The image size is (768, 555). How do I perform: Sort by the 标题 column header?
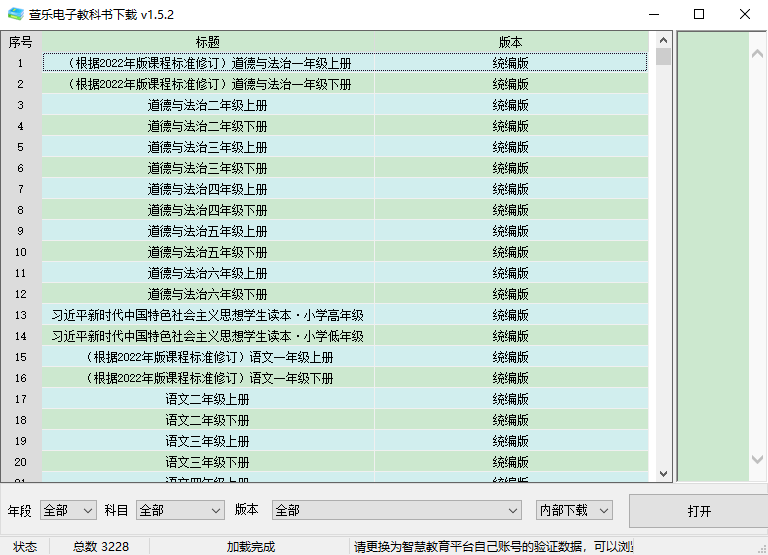tap(208, 42)
